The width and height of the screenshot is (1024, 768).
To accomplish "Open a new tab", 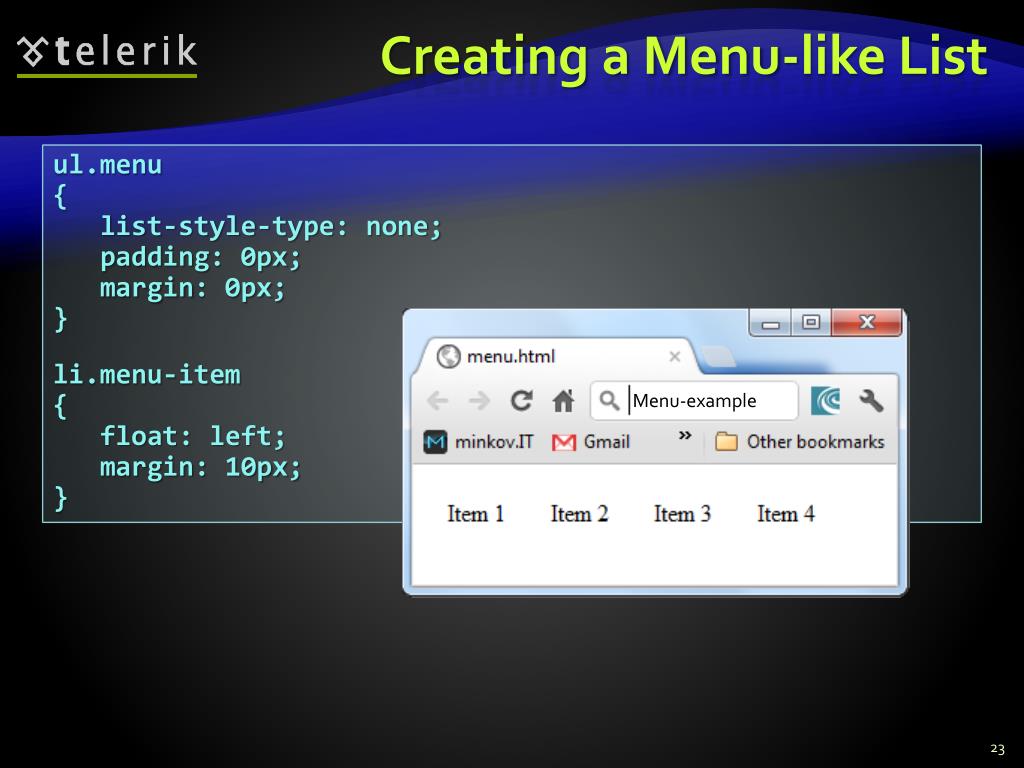I will (718, 357).
